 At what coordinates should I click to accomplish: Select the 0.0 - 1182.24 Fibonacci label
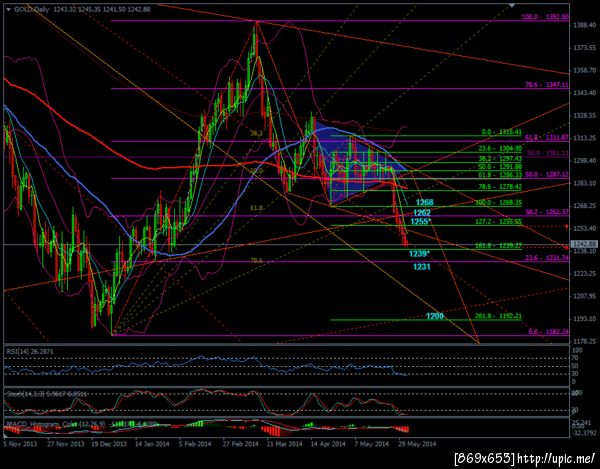[548, 332]
